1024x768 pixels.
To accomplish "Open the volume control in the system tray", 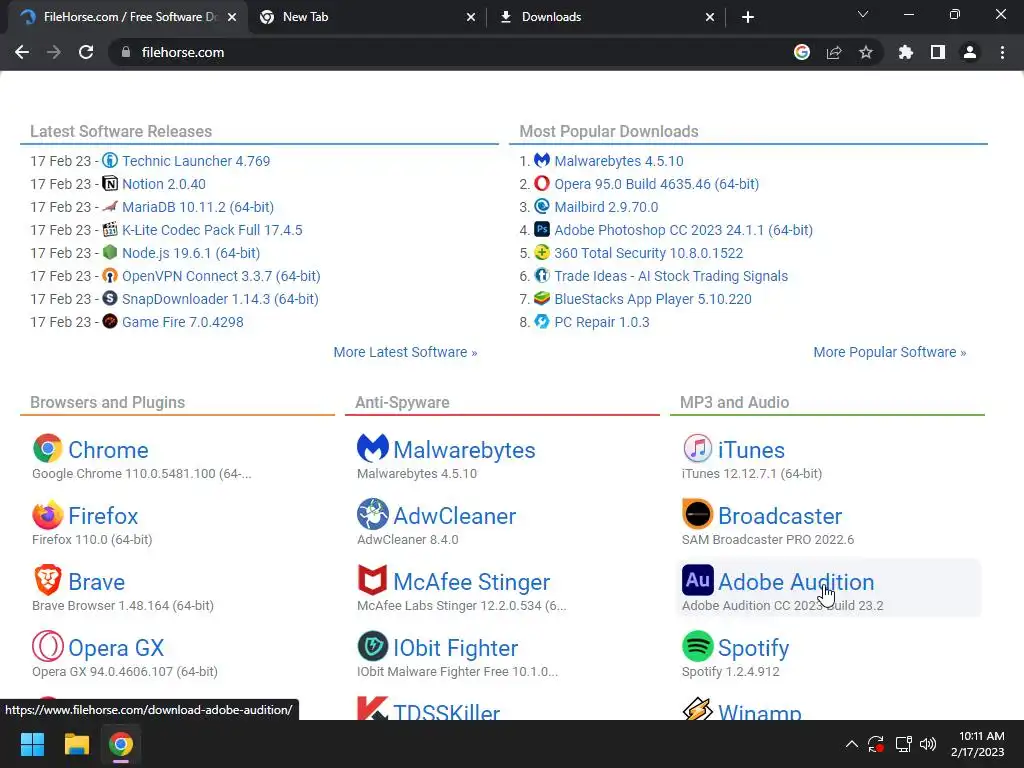I will tap(927, 744).
